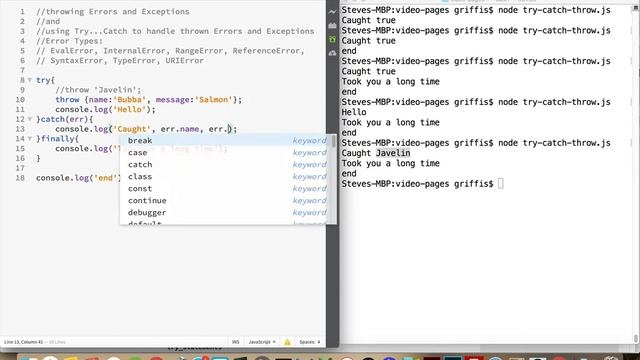640x360 pixels.
Task: Collapse the try block fold arrow on line 8
Action: point(30,80)
